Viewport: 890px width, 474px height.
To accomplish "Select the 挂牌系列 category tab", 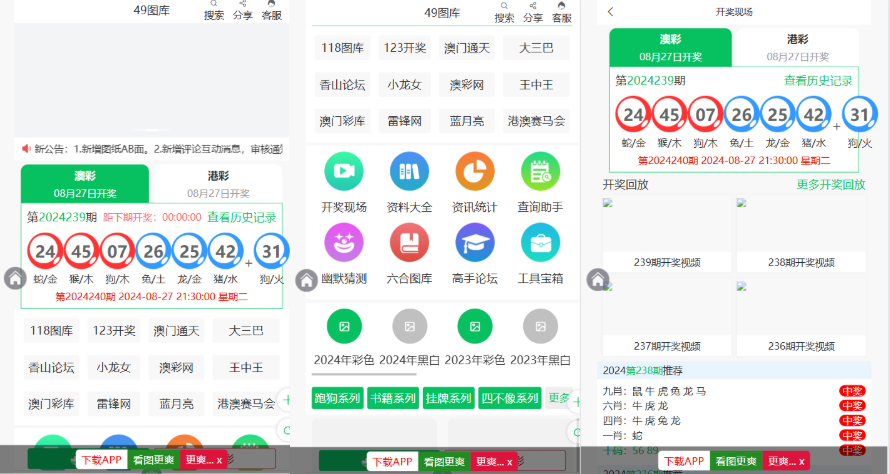I will tap(448, 398).
